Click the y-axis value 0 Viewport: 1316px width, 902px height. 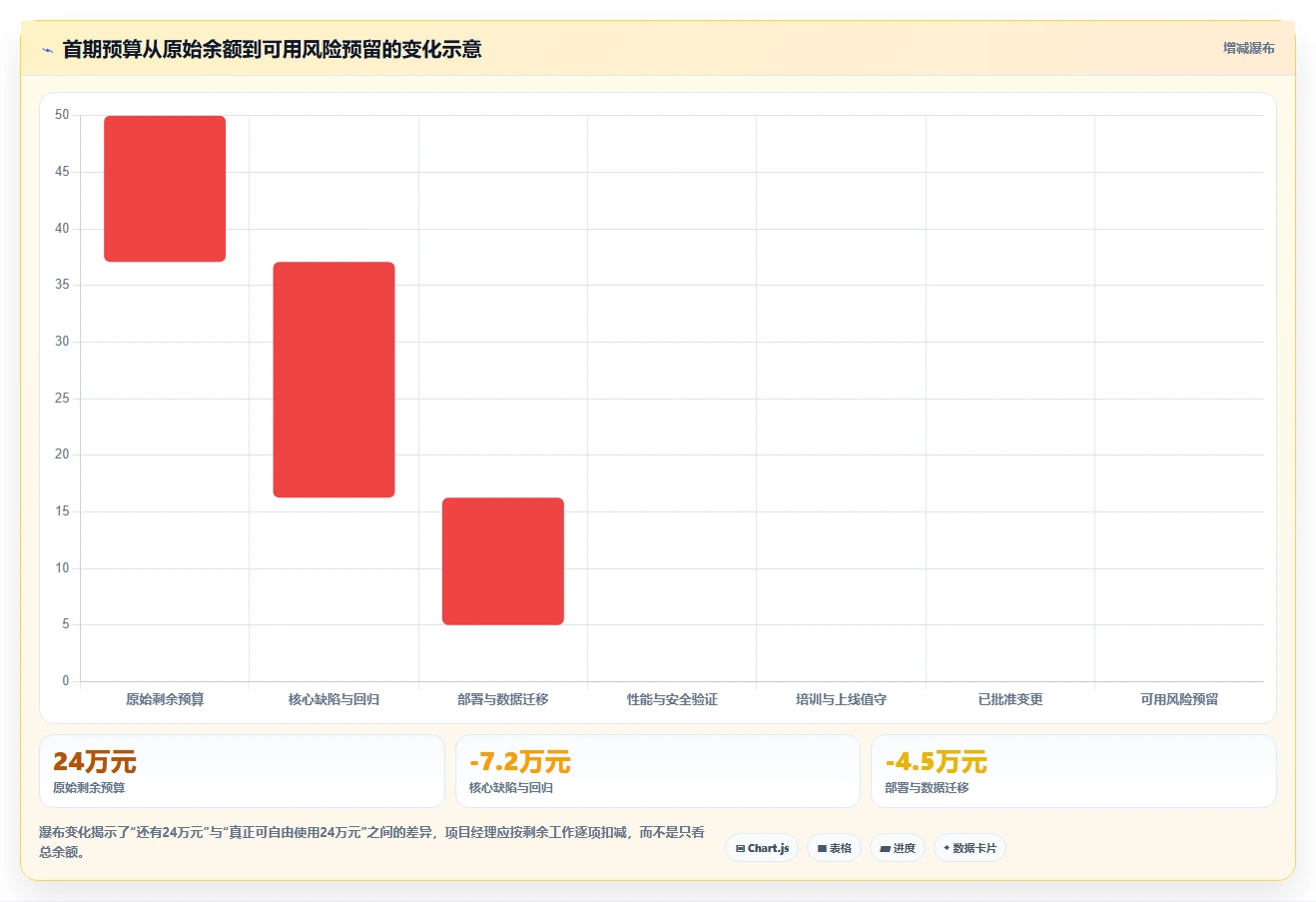click(66, 681)
